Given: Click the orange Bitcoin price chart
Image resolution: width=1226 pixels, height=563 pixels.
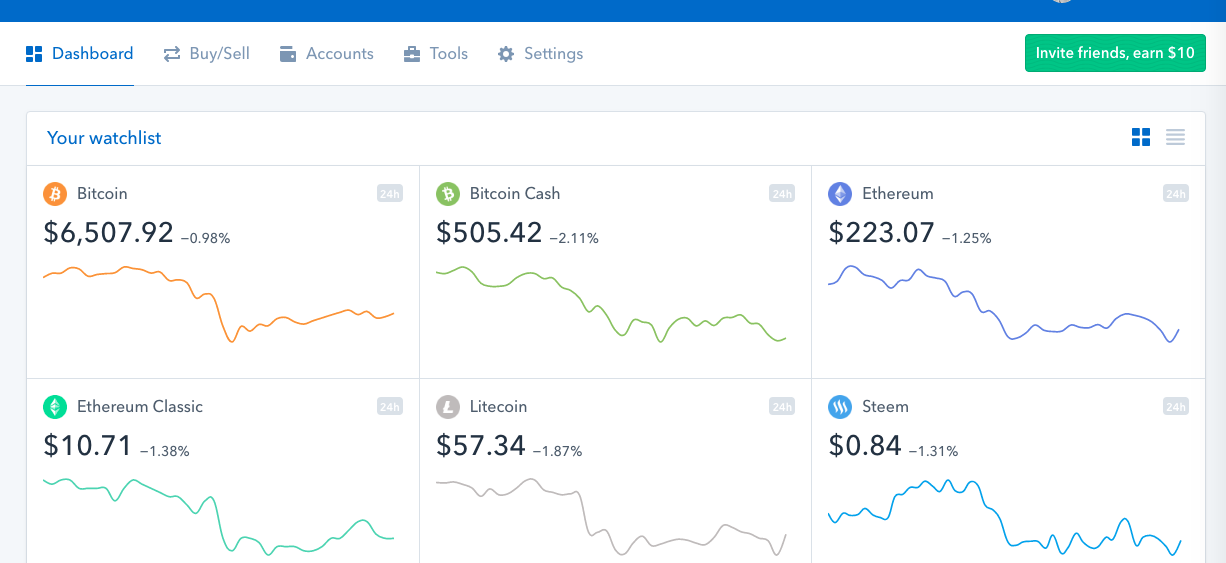Looking at the screenshot, I should tap(218, 305).
